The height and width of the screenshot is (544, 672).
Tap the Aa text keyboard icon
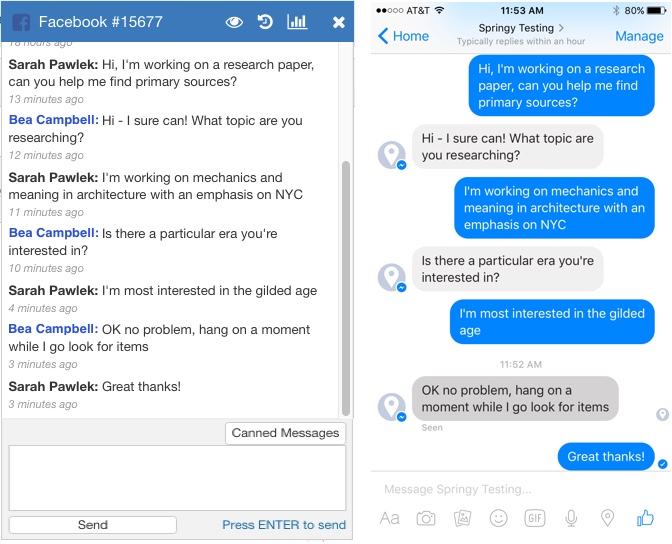(390, 518)
